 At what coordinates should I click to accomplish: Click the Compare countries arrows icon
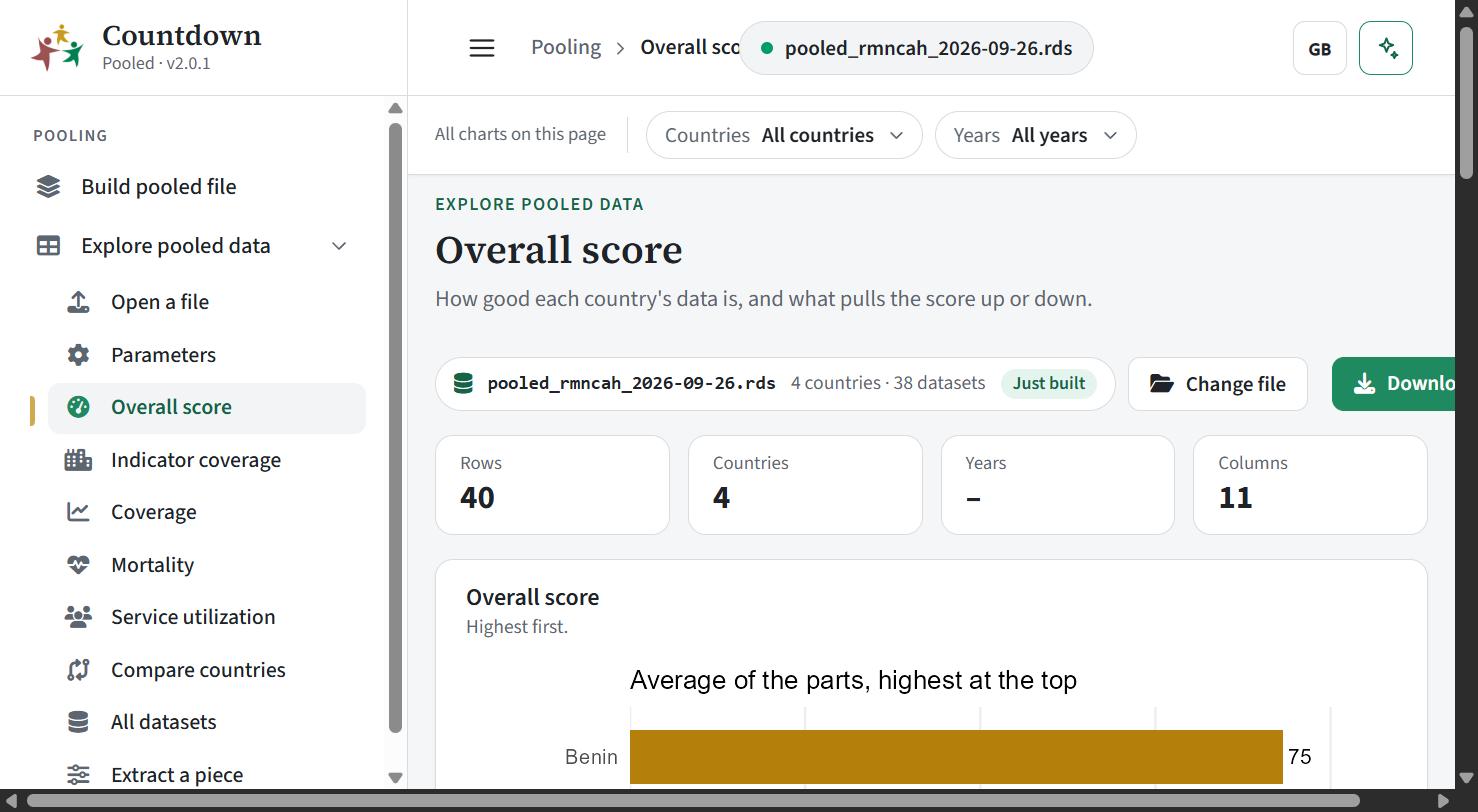pos(78,670)
